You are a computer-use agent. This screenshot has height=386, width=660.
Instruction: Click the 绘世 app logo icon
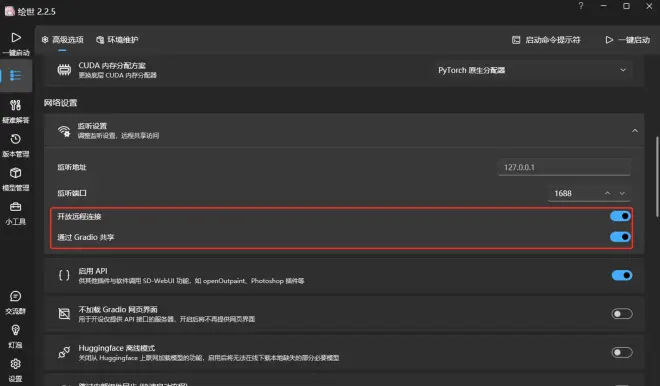(x=10, y=11)
